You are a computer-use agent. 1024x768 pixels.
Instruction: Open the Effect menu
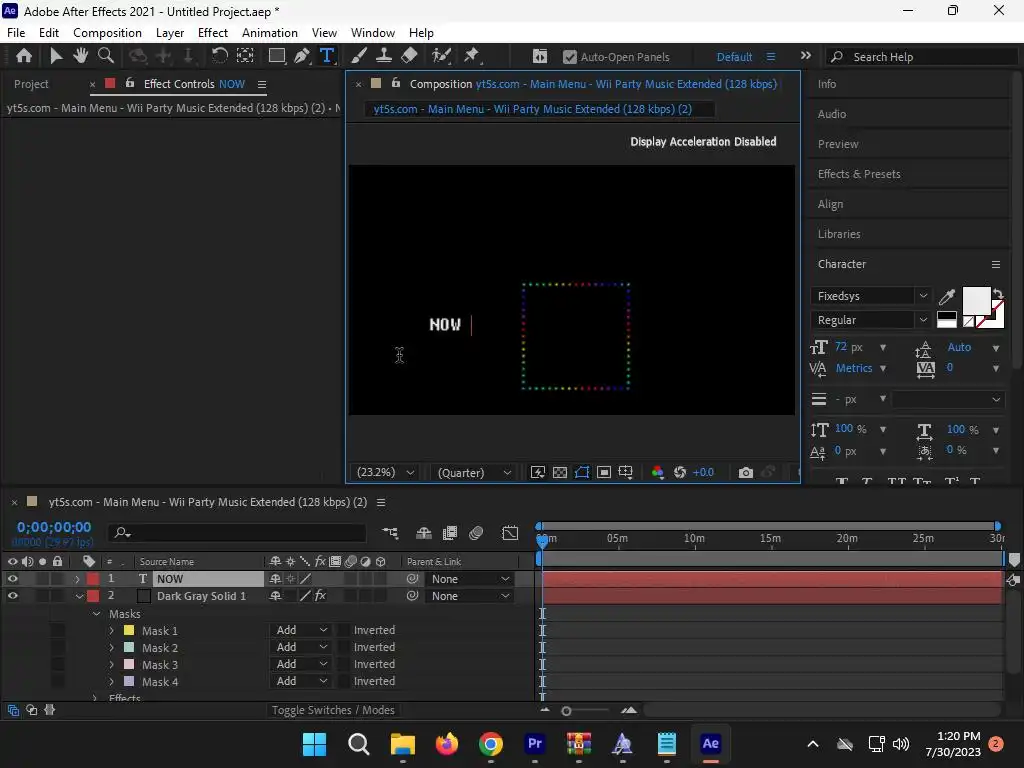click(213, 33)
